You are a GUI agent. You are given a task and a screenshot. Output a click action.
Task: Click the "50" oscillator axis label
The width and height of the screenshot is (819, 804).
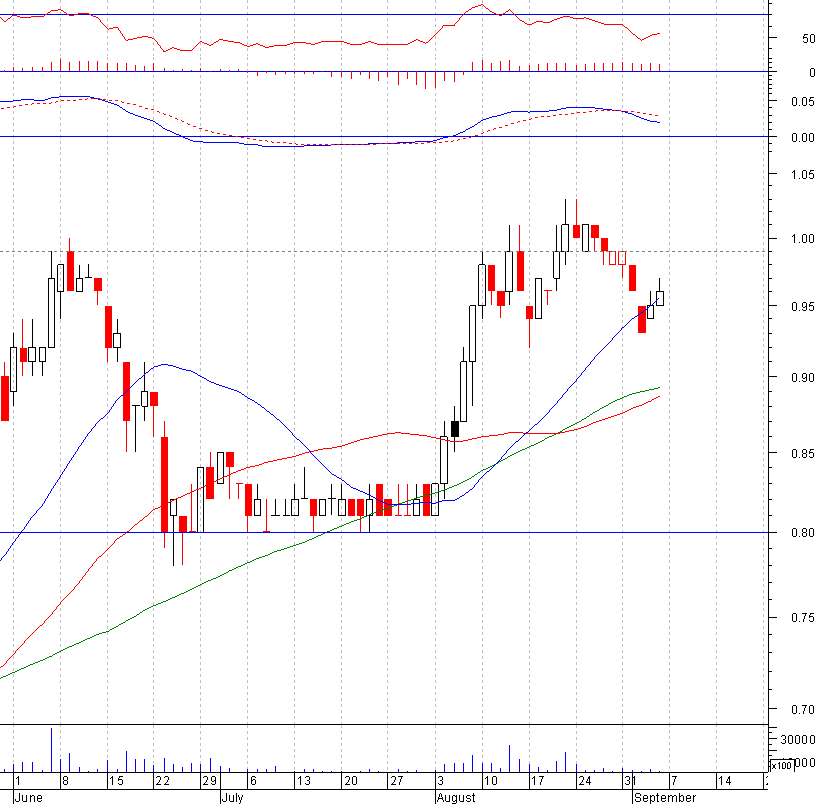pos(809,39)
